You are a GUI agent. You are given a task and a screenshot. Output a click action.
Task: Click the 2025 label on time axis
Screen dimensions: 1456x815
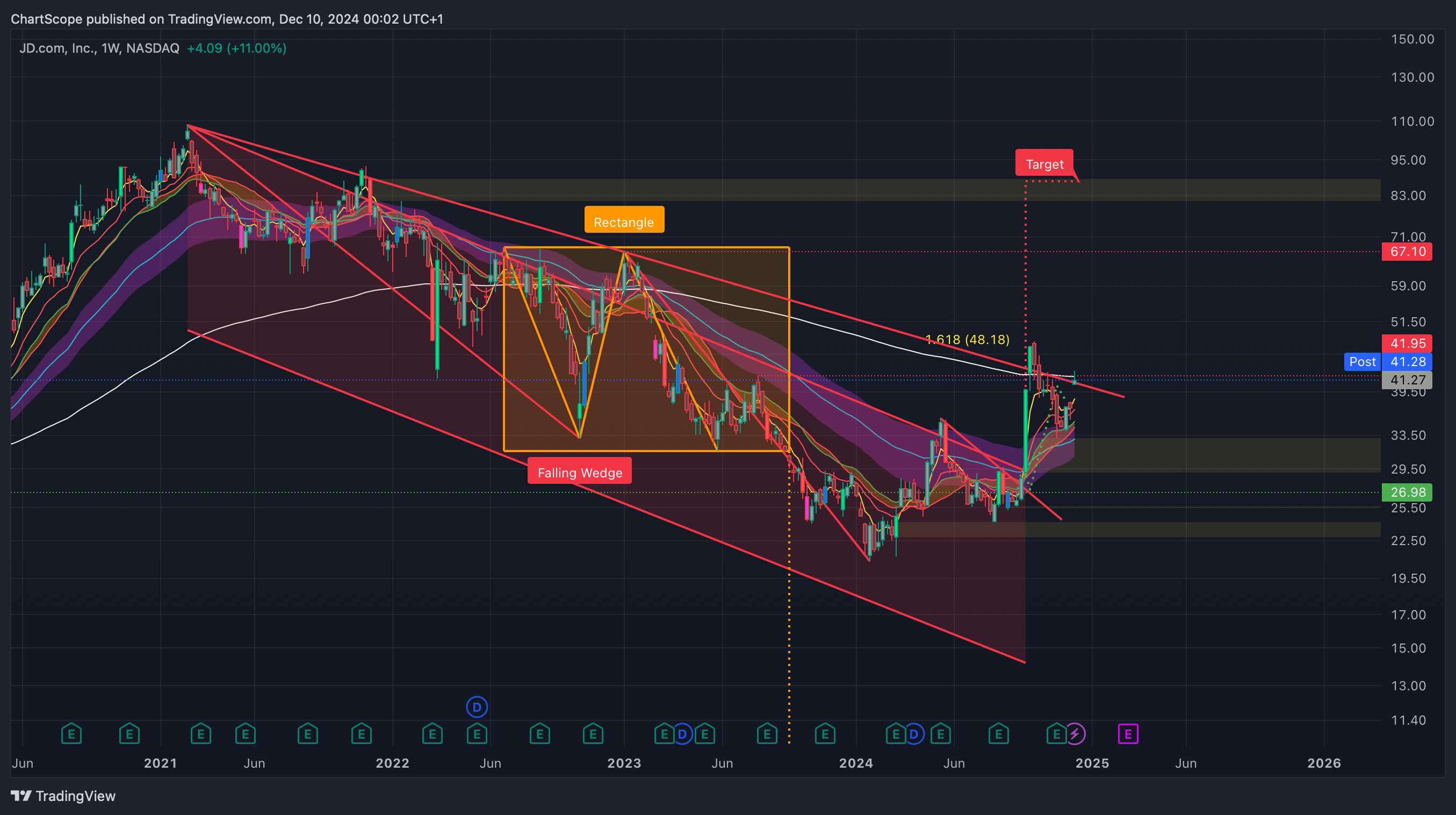pos(1092,763)
